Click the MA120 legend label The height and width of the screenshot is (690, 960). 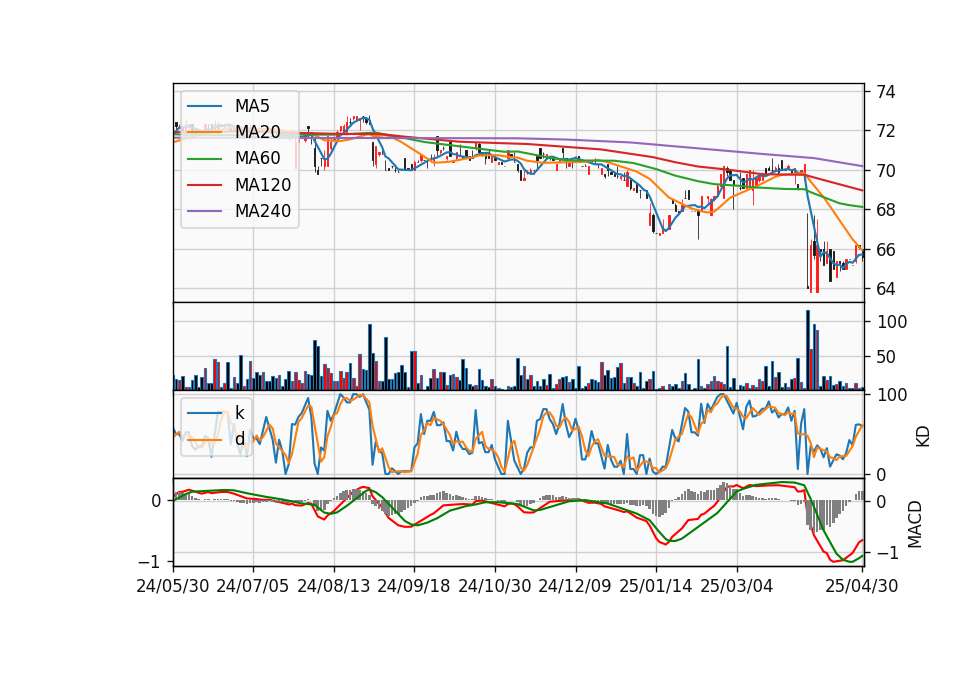[263, 185]
